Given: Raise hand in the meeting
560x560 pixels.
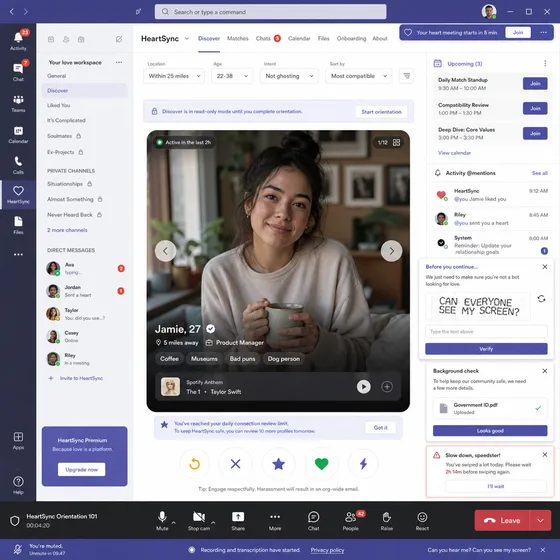Looking at the screenshot, I should [x=386, y=521].
